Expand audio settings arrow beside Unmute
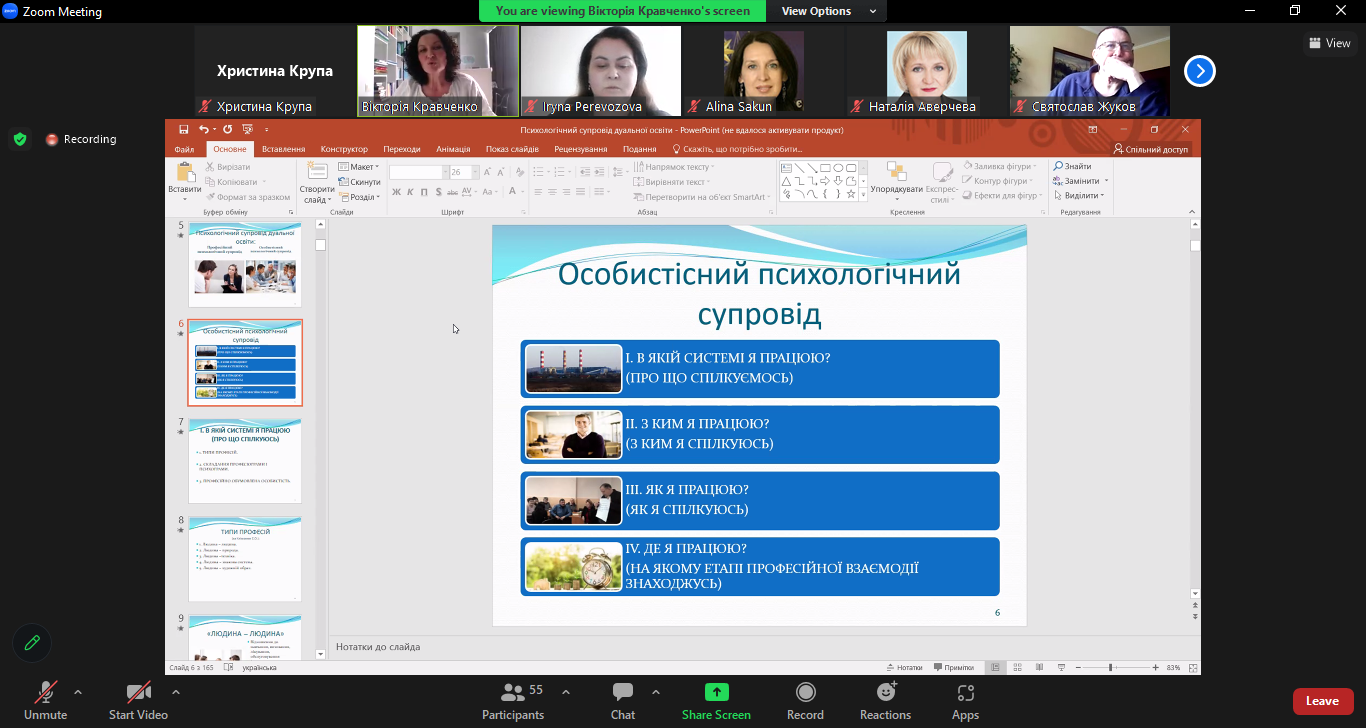 [78, 691]
